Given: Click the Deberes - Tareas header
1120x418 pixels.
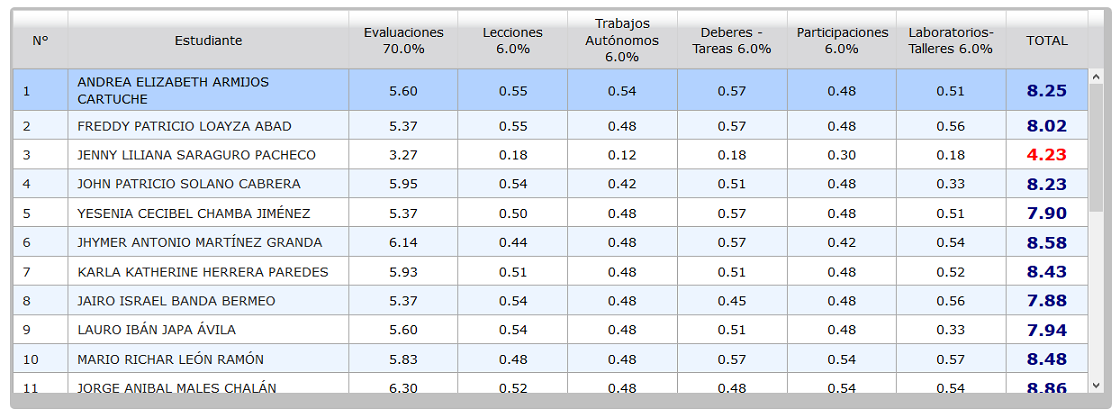Looking at the screenshot, I should click(732, 41).
